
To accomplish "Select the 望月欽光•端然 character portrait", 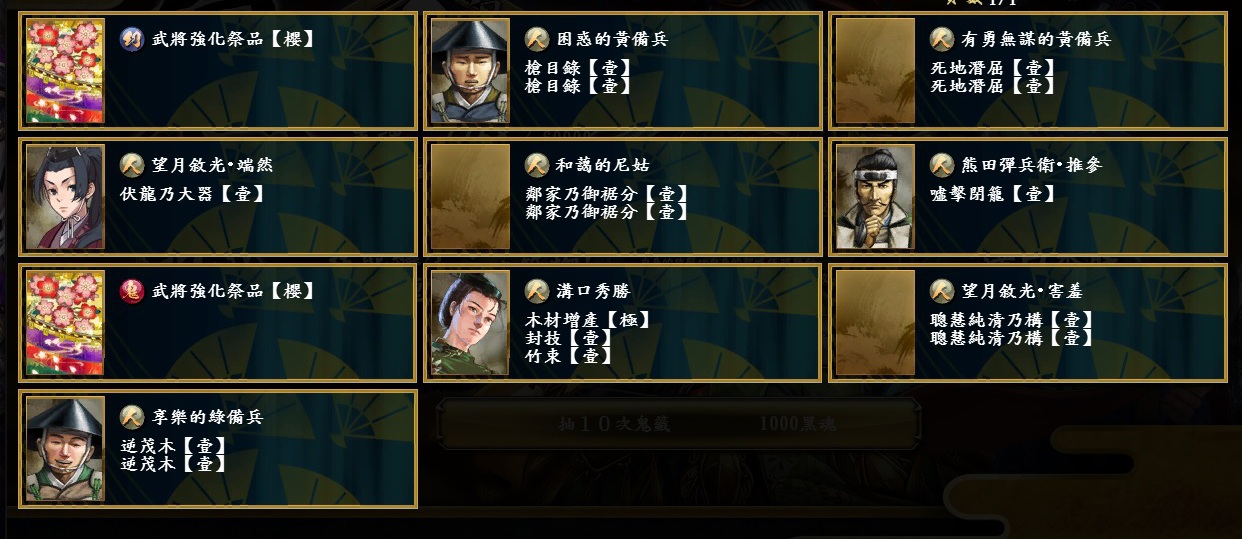I will tap(65, 197).
